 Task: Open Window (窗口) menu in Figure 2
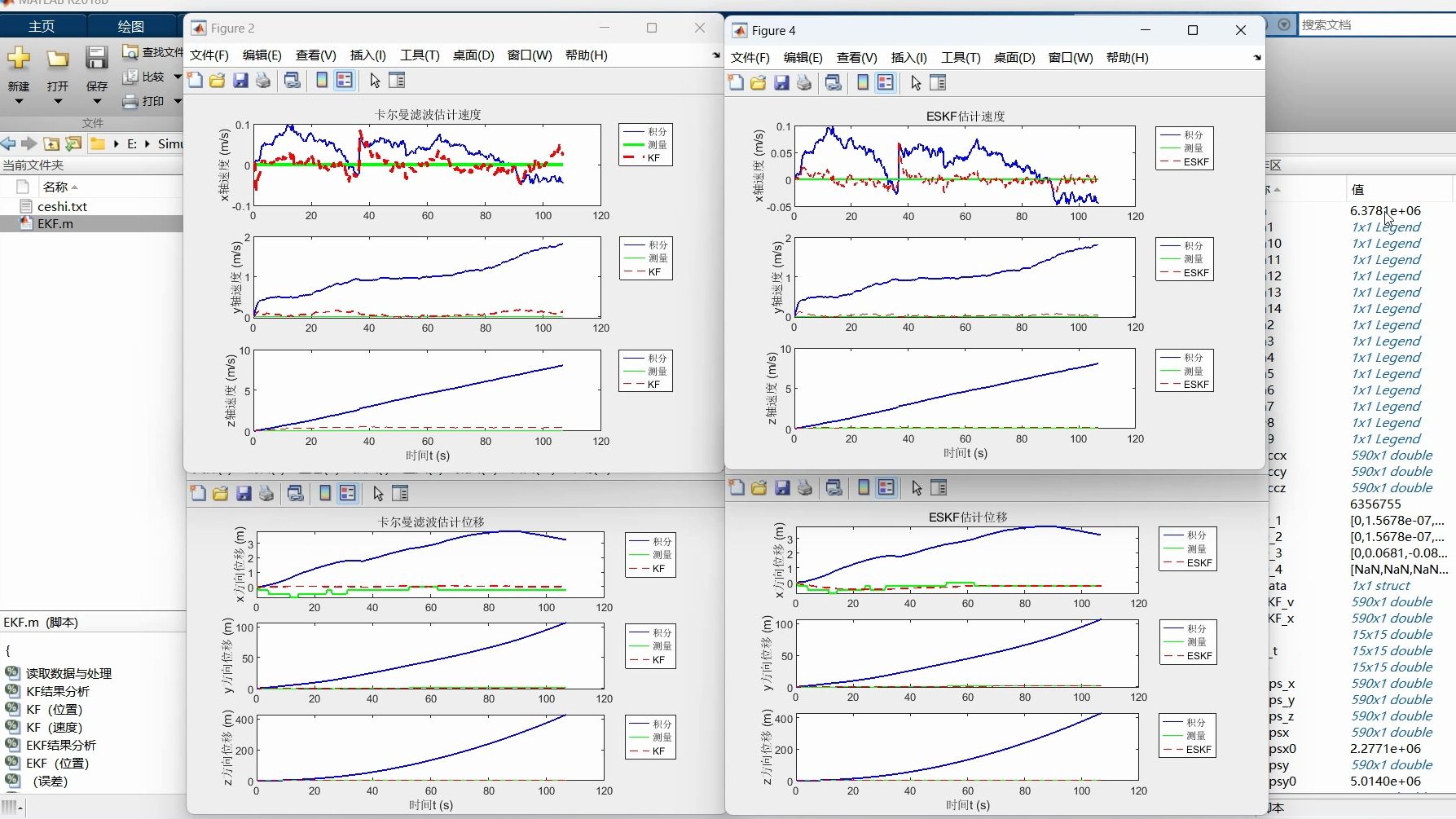(x=530, y=55)
